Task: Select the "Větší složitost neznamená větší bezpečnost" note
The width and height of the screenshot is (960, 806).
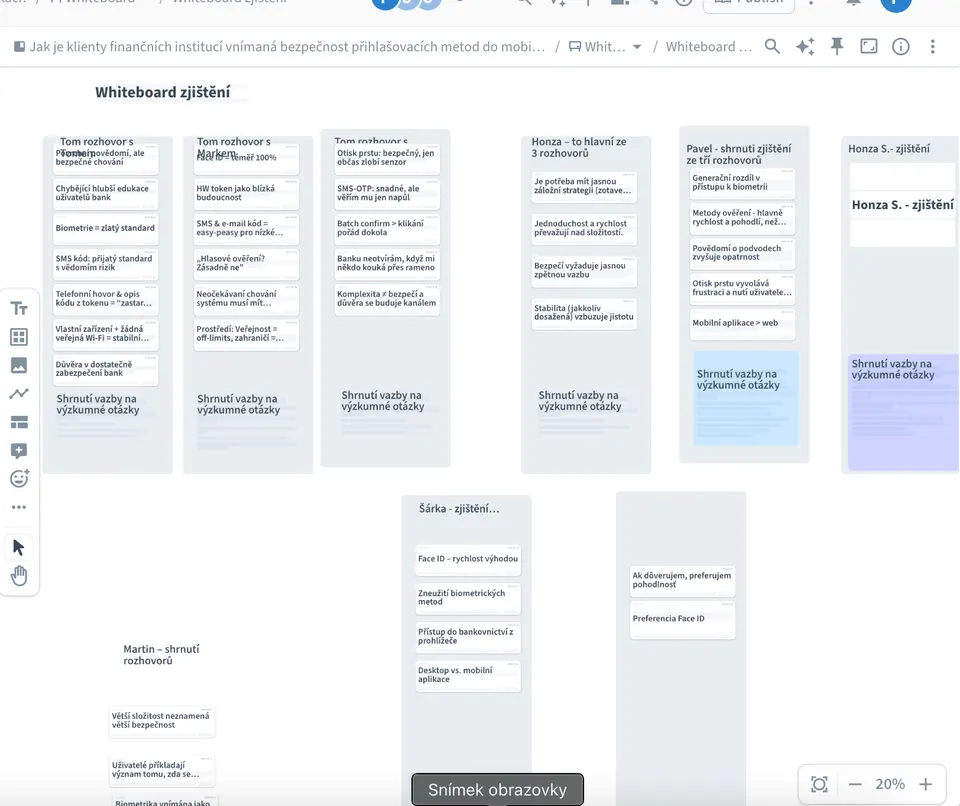Action: pos(162,721)
